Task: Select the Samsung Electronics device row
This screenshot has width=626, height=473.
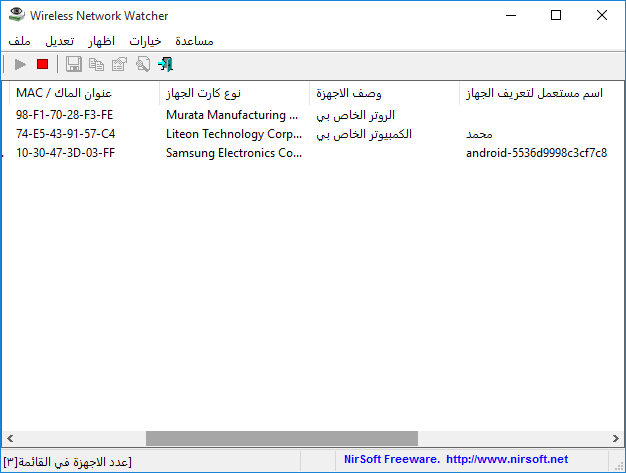Action: click(233, 153)
